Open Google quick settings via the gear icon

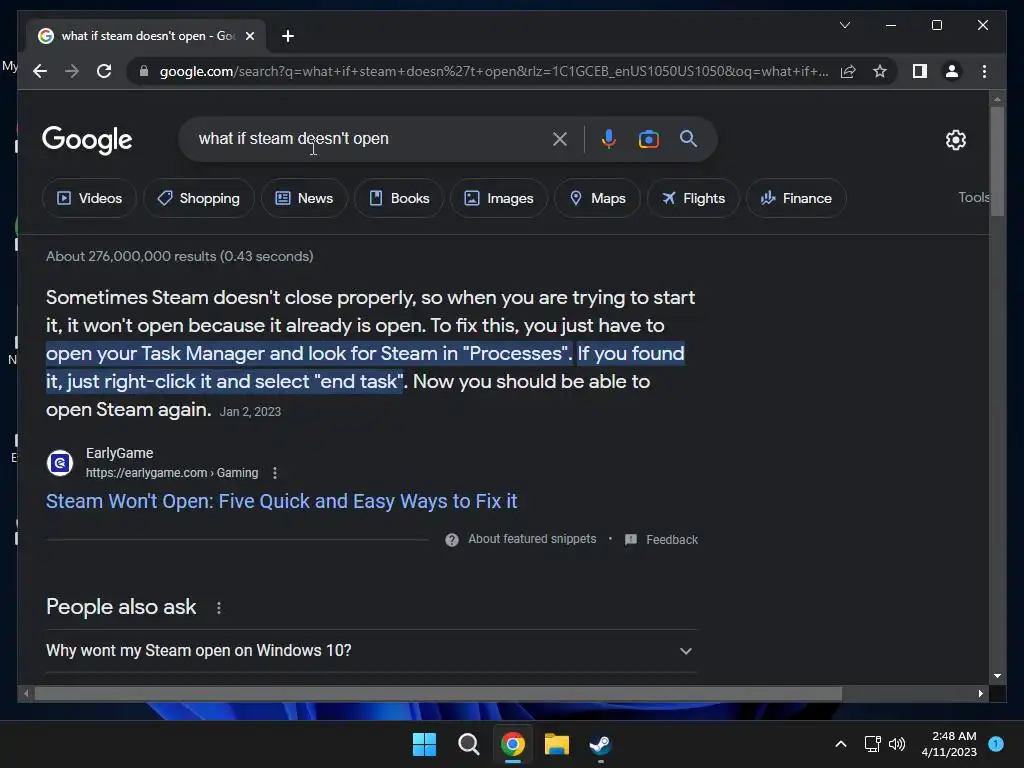point(955,139)
